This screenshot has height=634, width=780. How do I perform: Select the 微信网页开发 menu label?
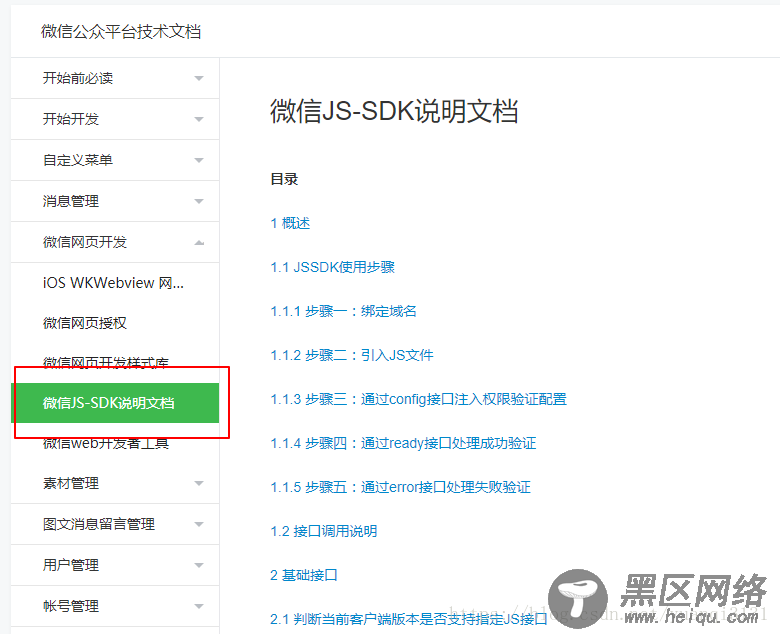click(85, 242)
